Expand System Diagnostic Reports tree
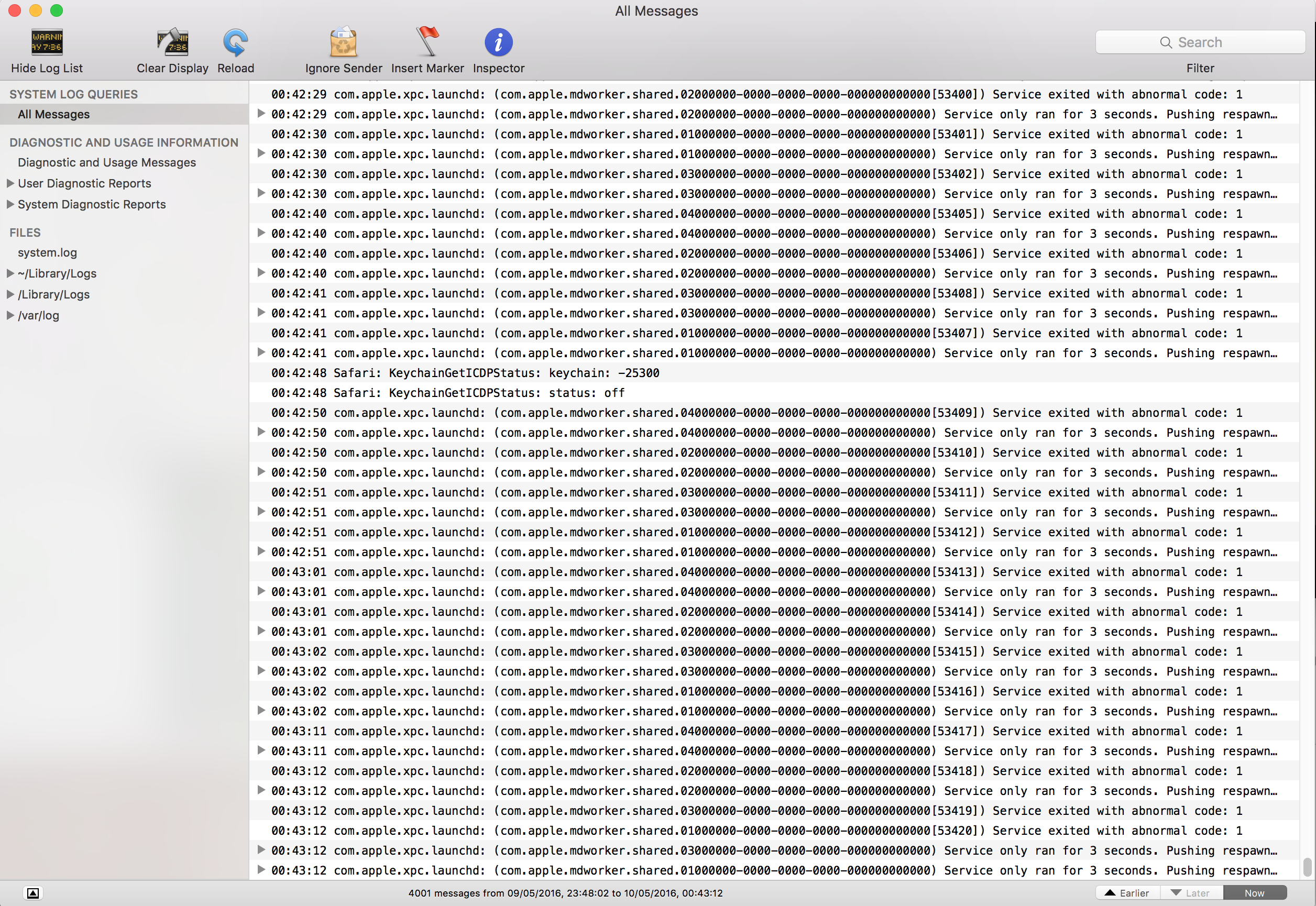The width and height of the screenshot is (1316, 906). (x=10, y=204)
